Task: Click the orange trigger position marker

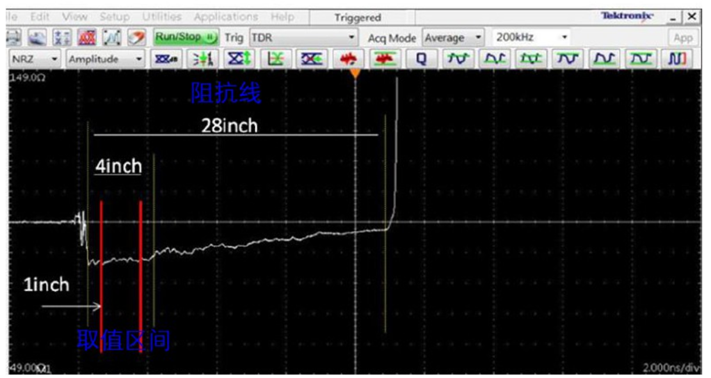Action: 356,73
